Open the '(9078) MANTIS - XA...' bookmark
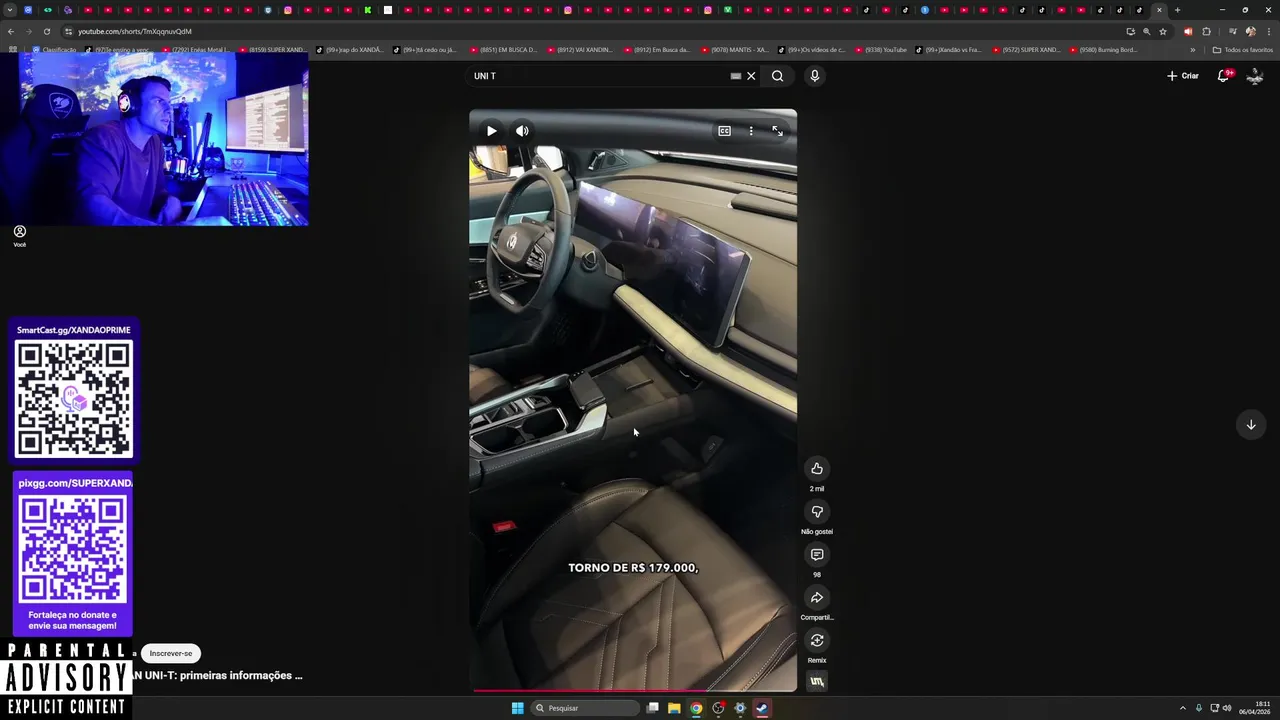The width and height of the screenshot is (1280, 720). 734,50
